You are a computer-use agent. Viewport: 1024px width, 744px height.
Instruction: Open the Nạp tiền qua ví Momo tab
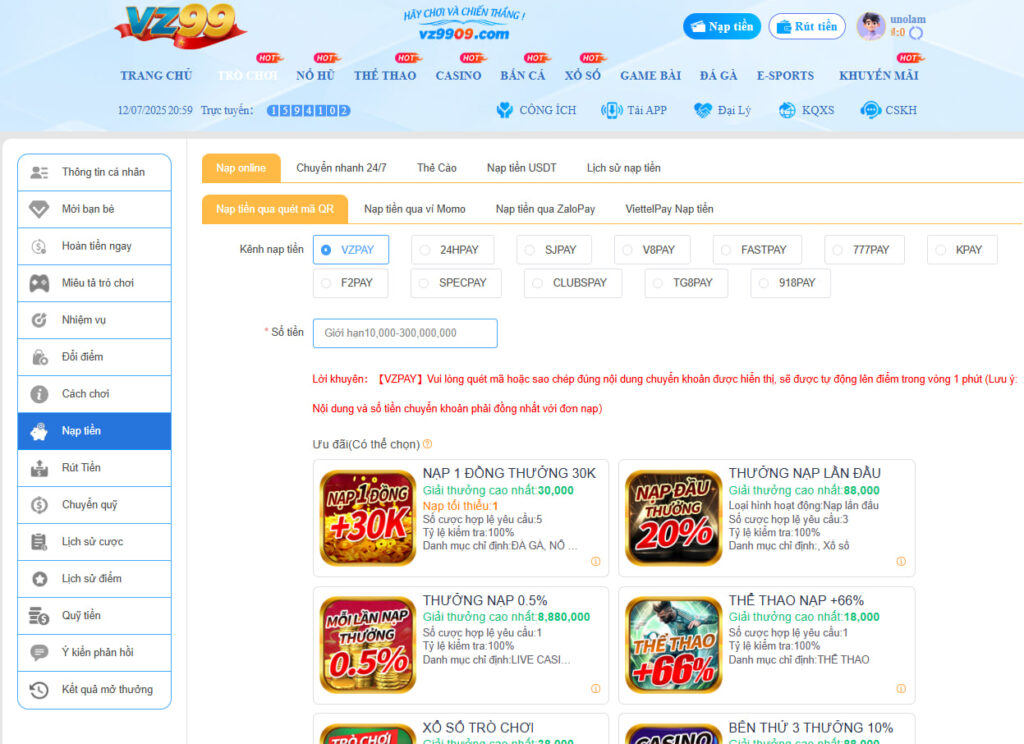click(x=414, y=209)
